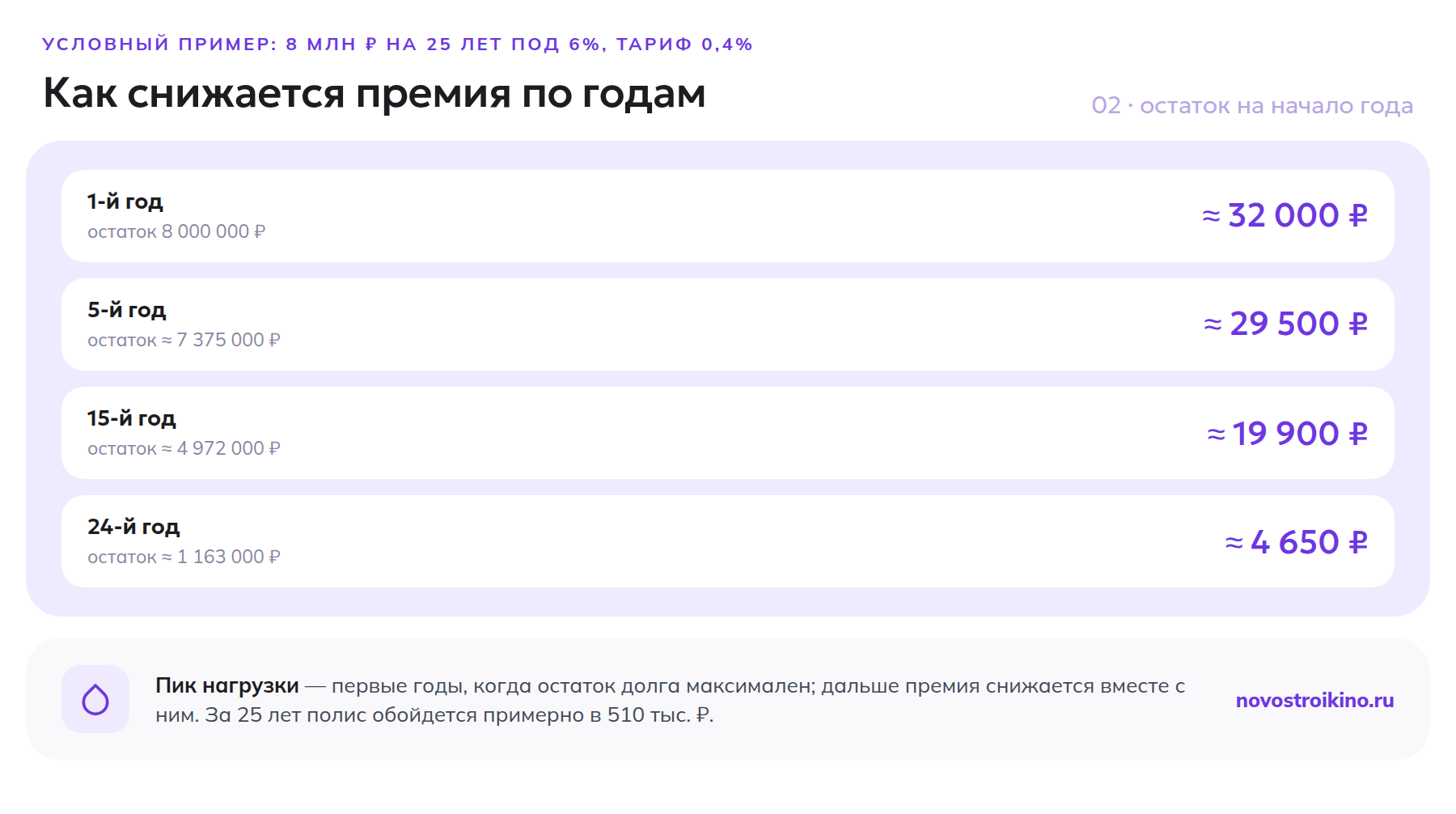Image resolution: width=1456 pixels, height=814 pixels.
Task: Select the 5-й год row title
Action: (x=127, y=310)
